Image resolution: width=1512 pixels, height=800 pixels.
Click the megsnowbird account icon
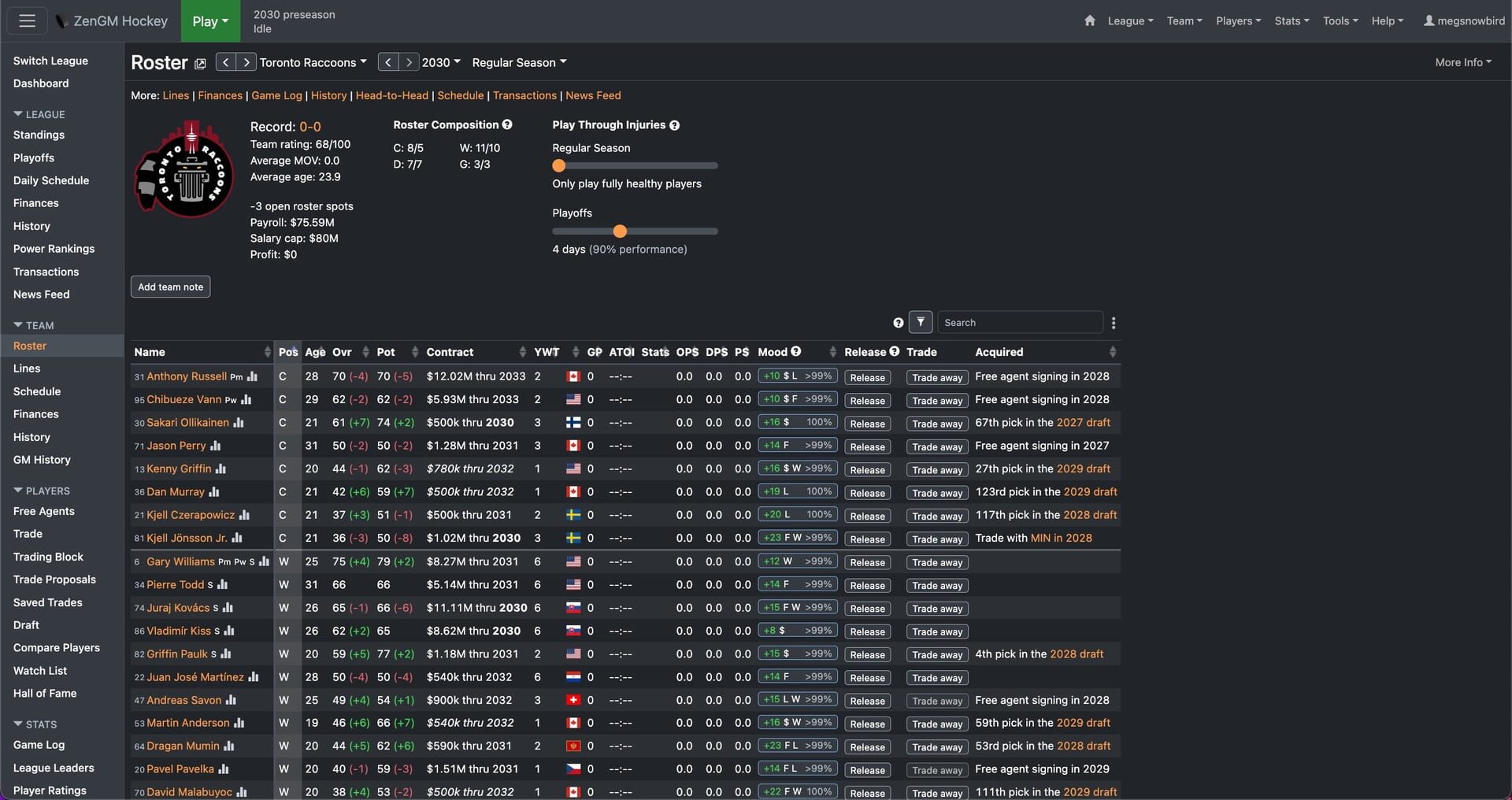point(1464,21)
